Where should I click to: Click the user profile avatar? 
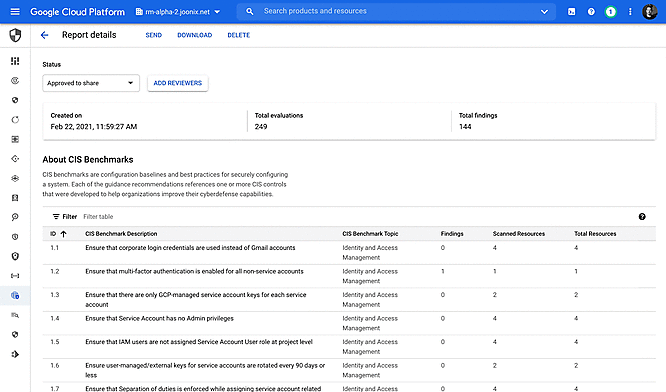pos(649,12)
